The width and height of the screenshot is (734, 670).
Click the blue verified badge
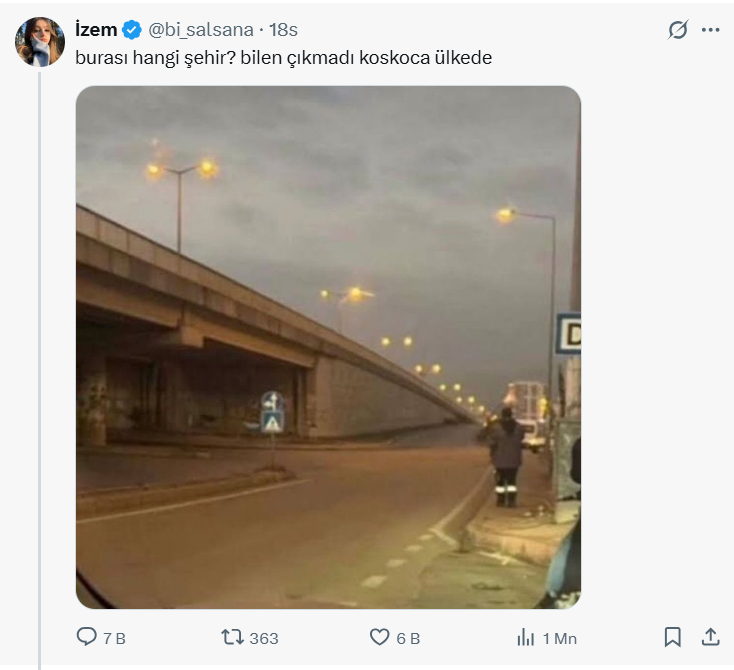pos(131,30)
